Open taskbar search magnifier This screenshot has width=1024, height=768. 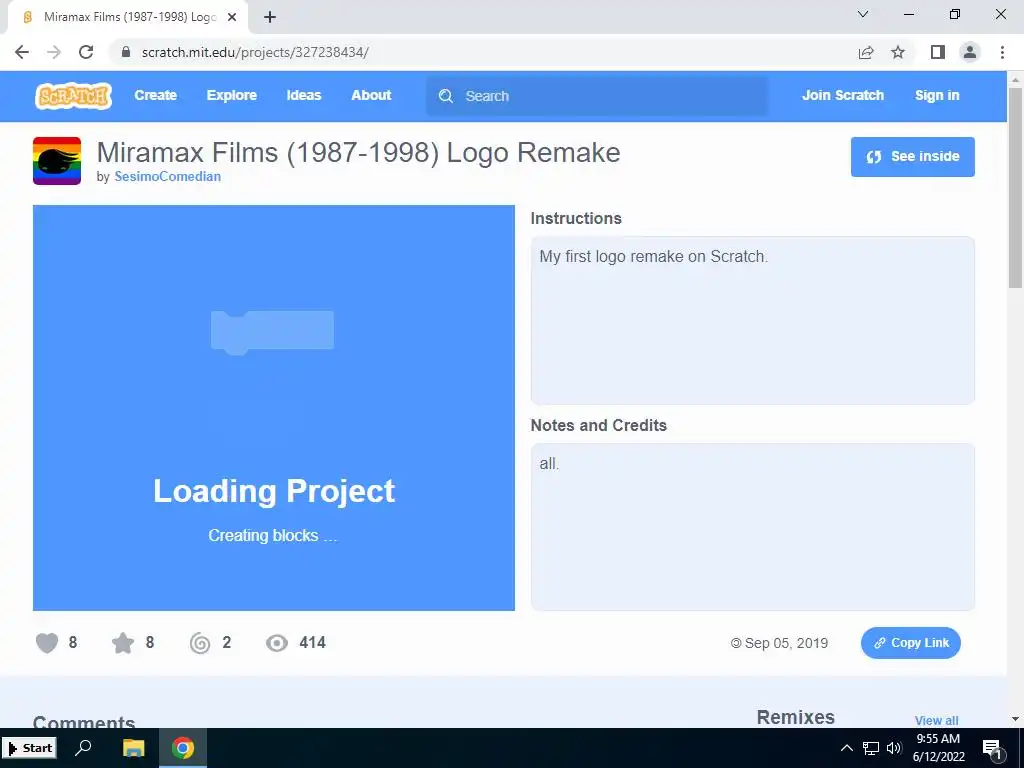pyautogui.click(x=83, y=748)
